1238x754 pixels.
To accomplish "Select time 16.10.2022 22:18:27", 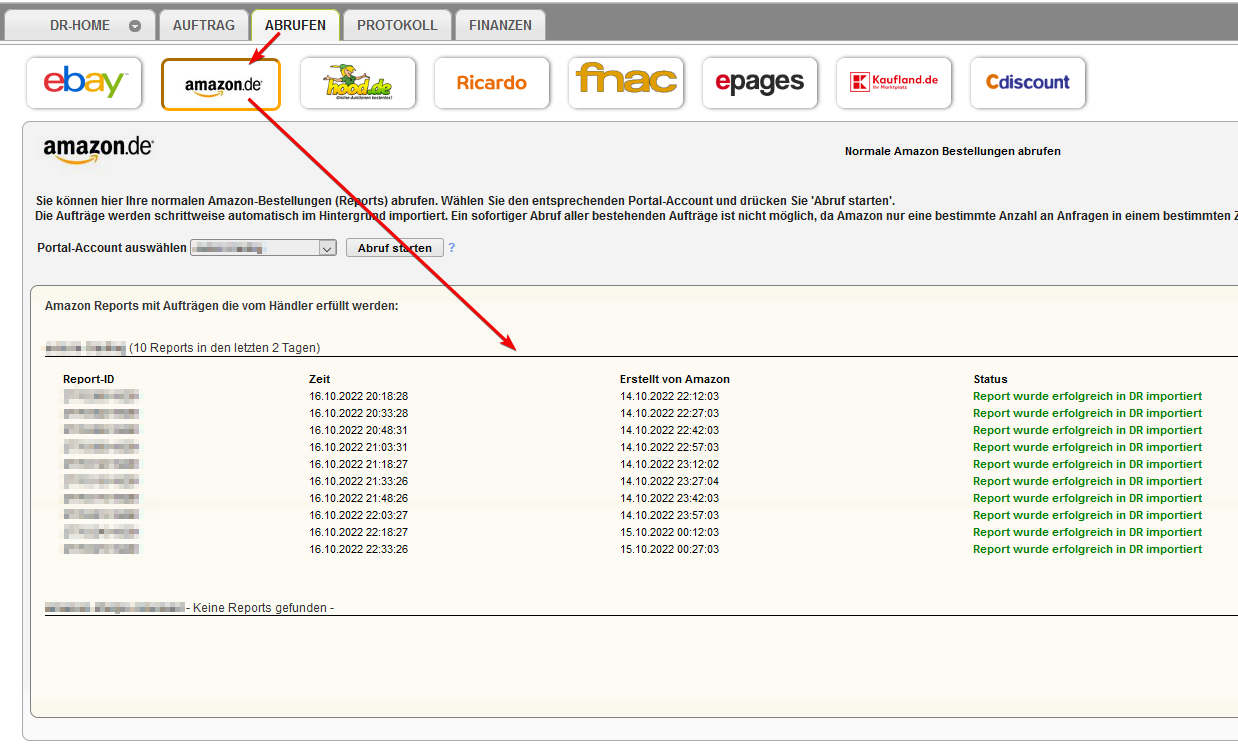I will pos(359,532).
